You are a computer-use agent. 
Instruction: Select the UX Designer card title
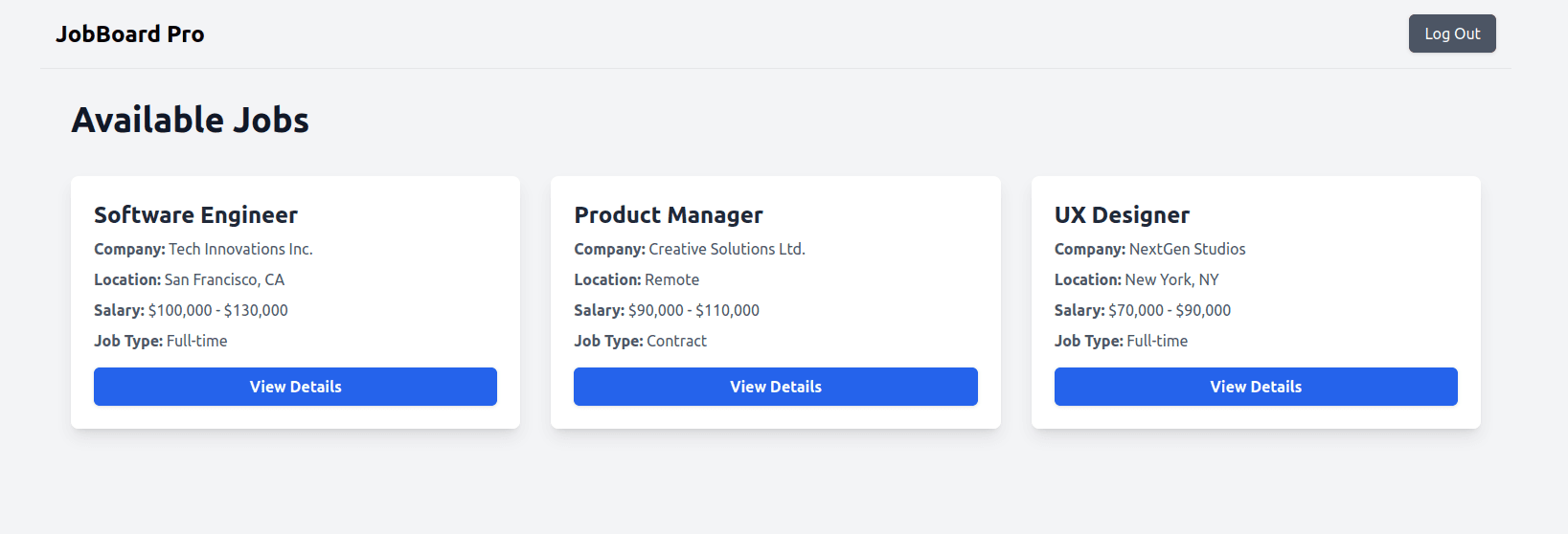[1121, 215]
